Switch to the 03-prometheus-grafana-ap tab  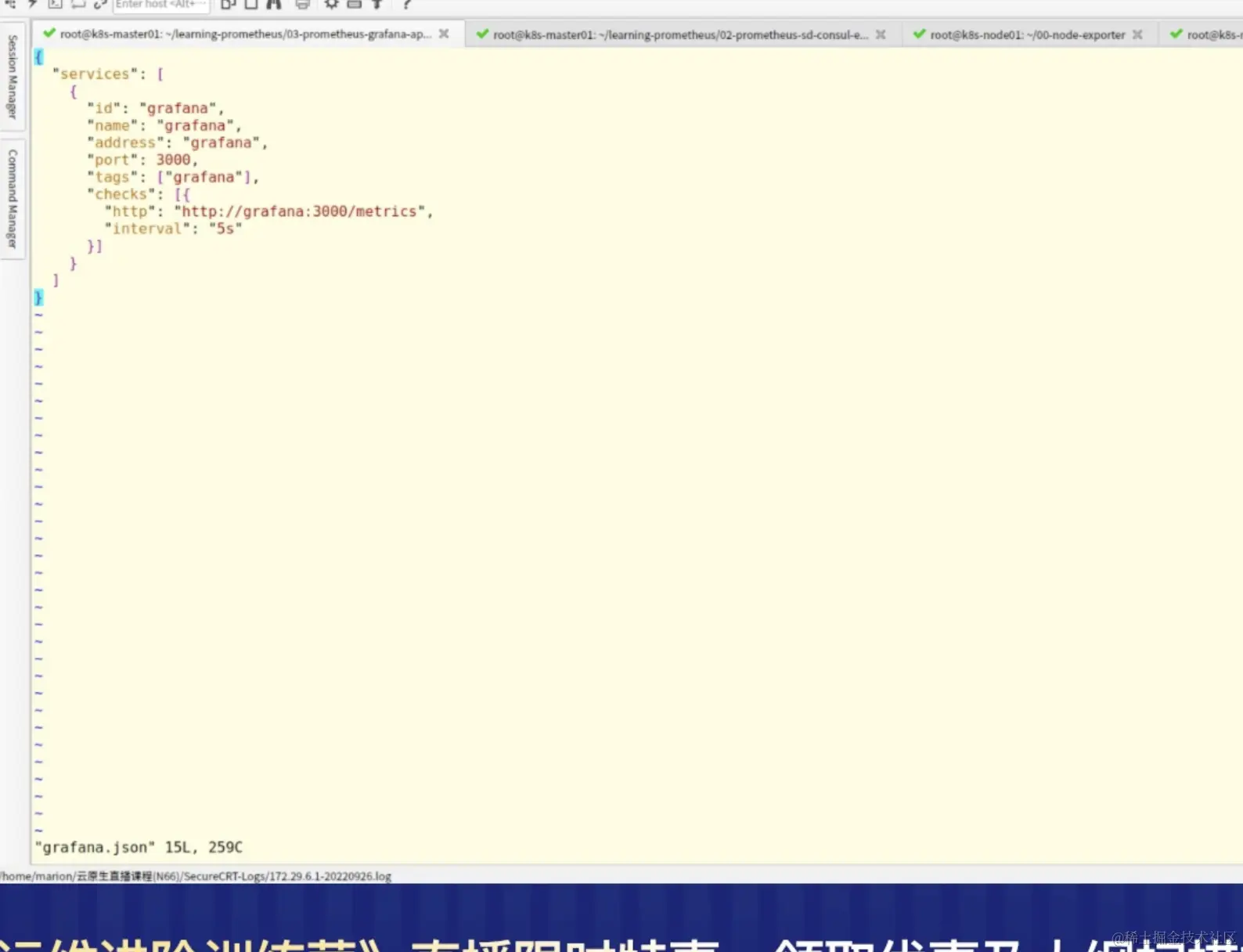point(247,34)
